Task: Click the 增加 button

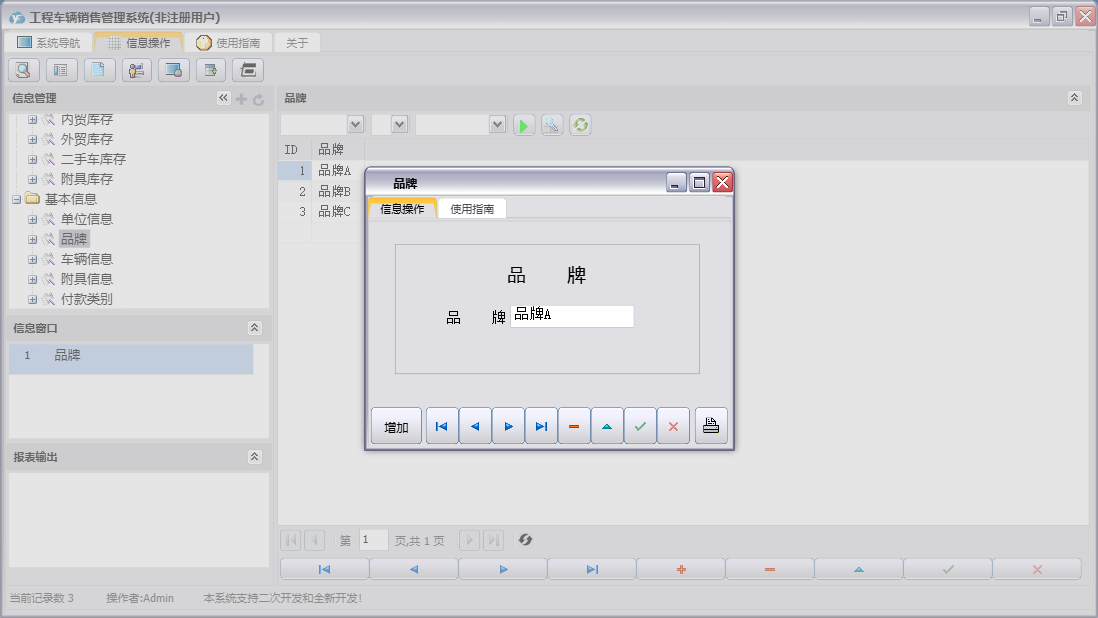Action: click(396, 427)
